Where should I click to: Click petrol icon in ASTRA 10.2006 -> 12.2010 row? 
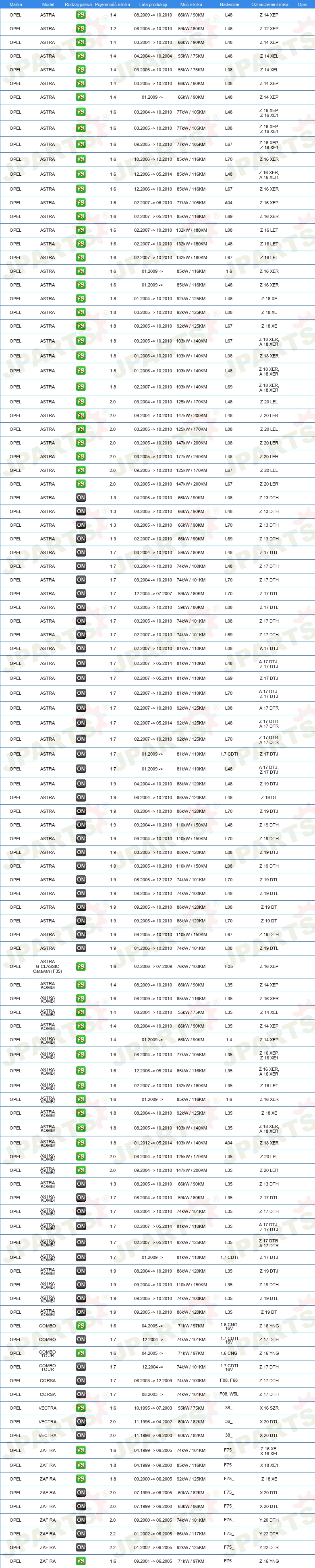[x=80, y=160]
